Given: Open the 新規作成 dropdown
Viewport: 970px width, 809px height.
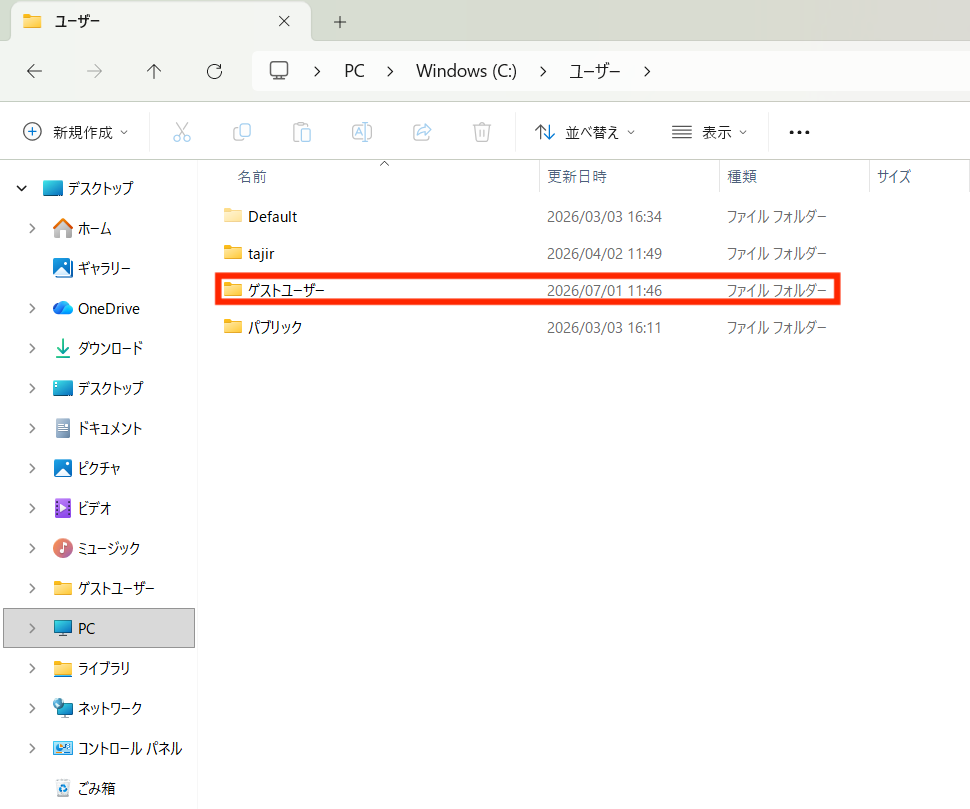Looking at the screenshot, I should [x=75, y=132].
